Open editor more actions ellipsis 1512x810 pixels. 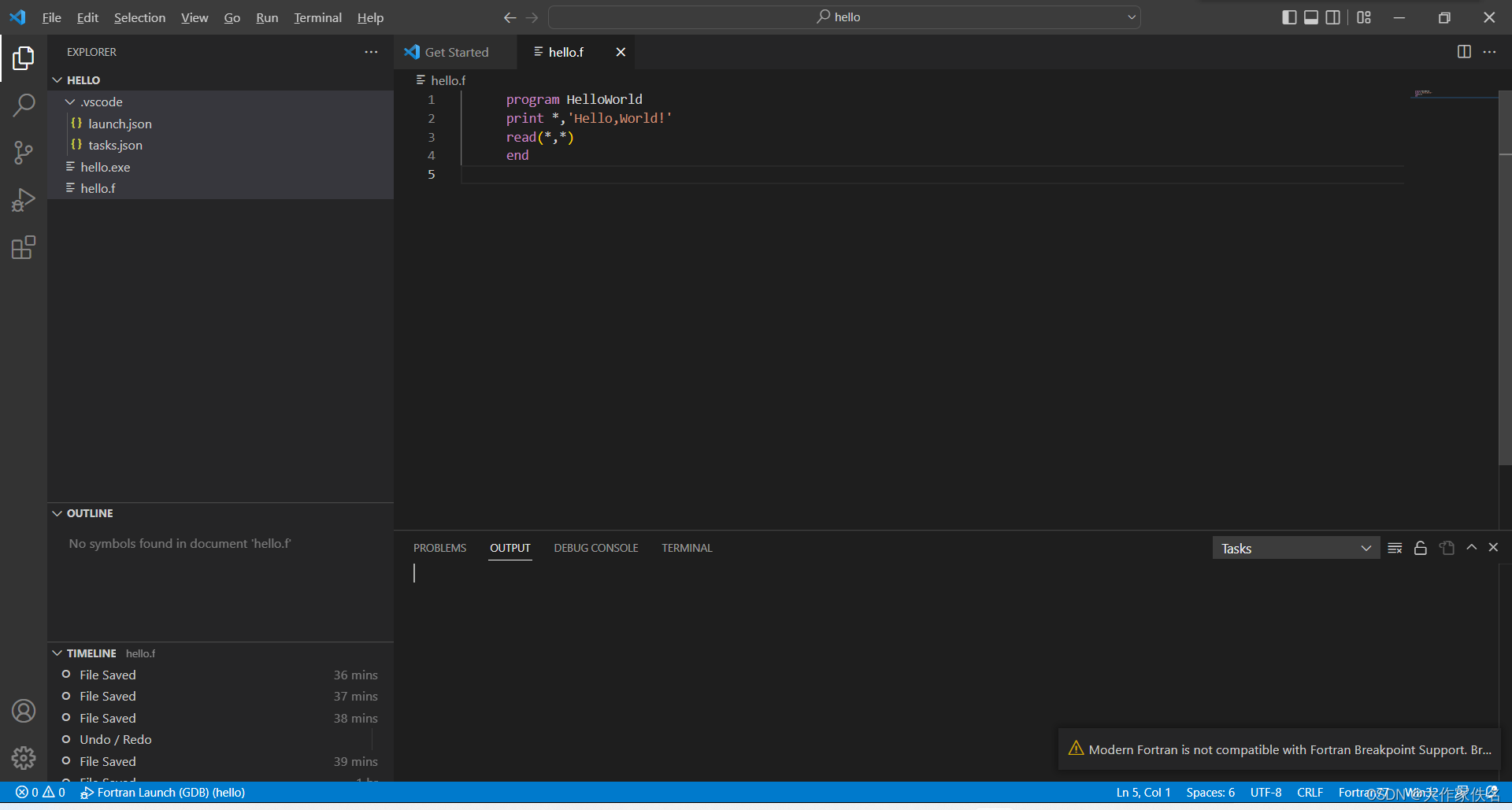pos(1489,52)
